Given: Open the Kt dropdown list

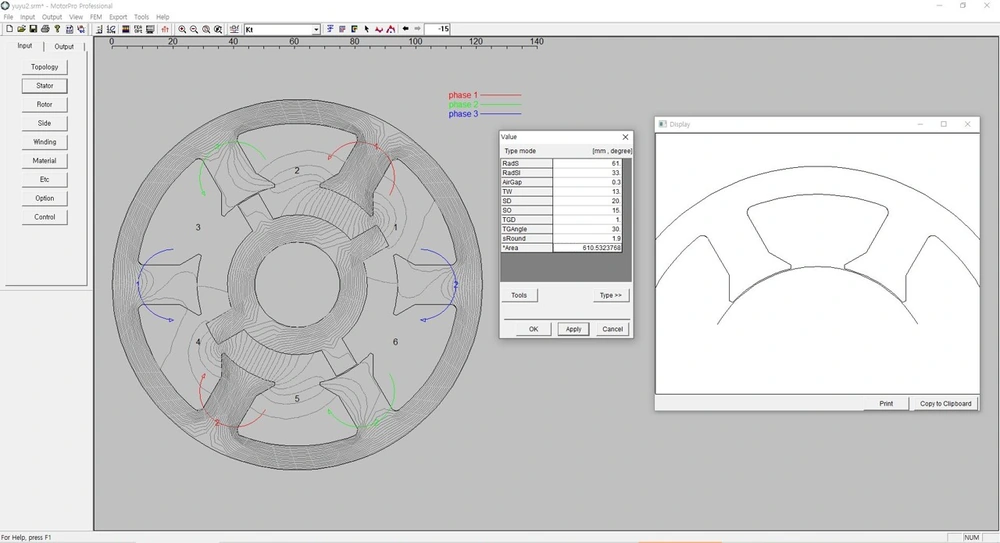Looking at the screenshot, I should tap(316, 29).
